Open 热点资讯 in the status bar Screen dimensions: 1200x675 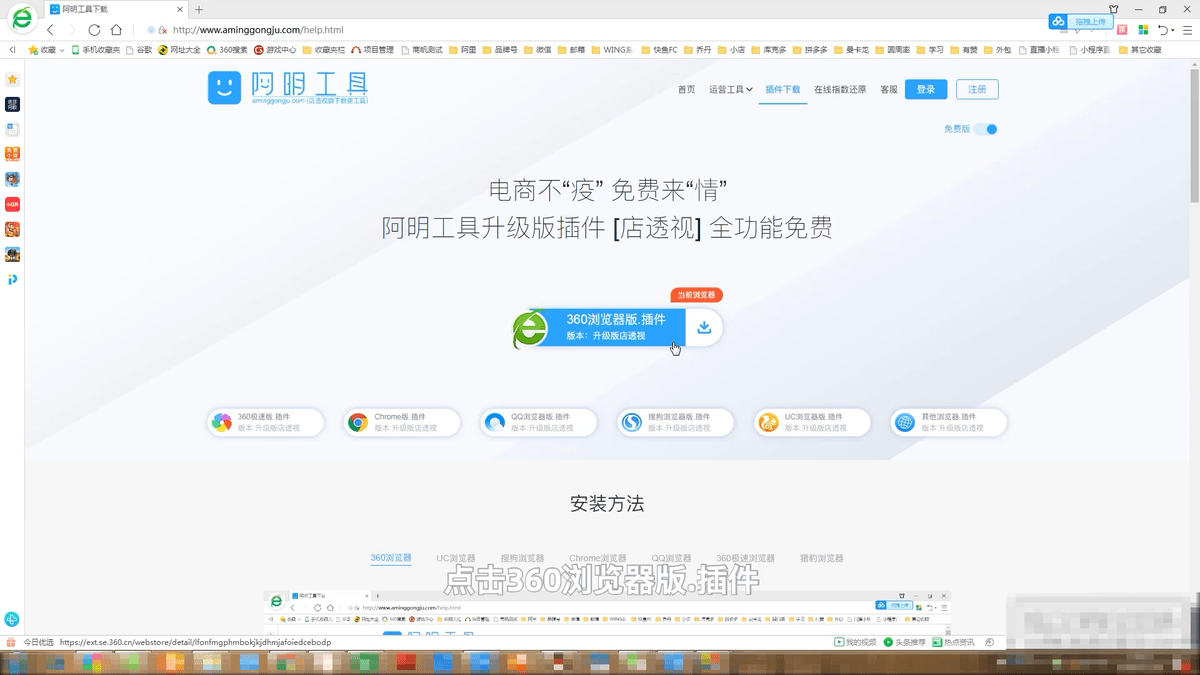coord(953,642)
